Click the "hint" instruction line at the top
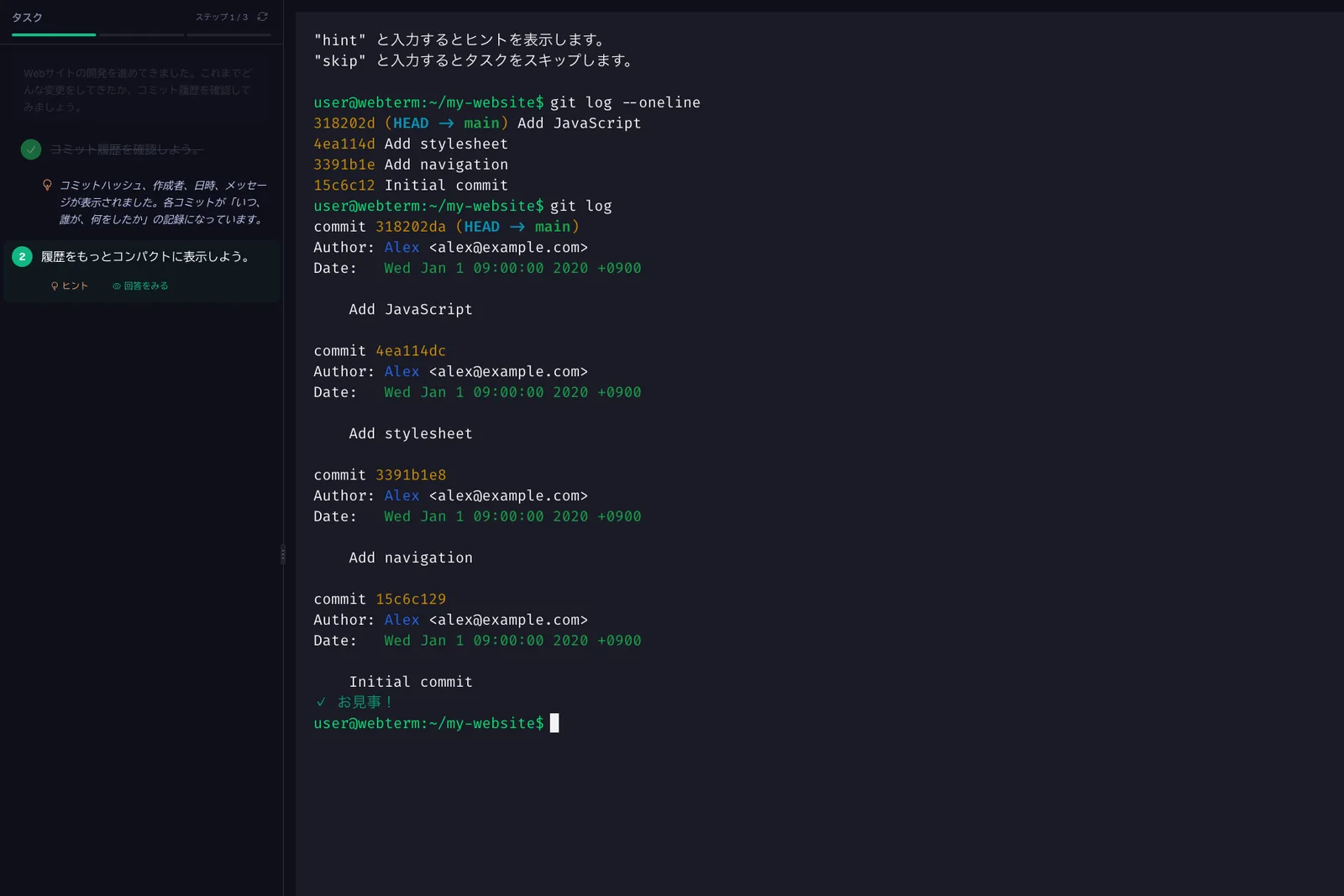This screenshot has width=1344, height=896. coord(460,40)
